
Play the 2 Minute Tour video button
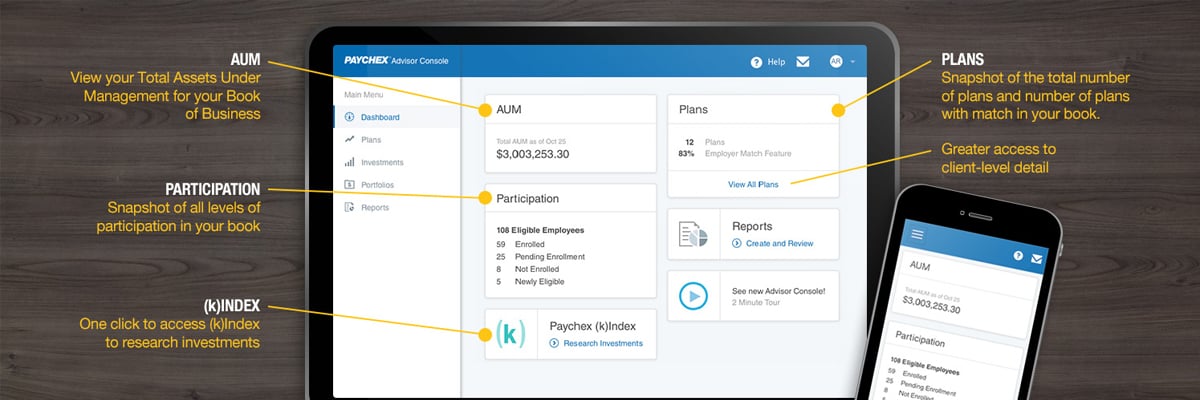coord(693,295)
